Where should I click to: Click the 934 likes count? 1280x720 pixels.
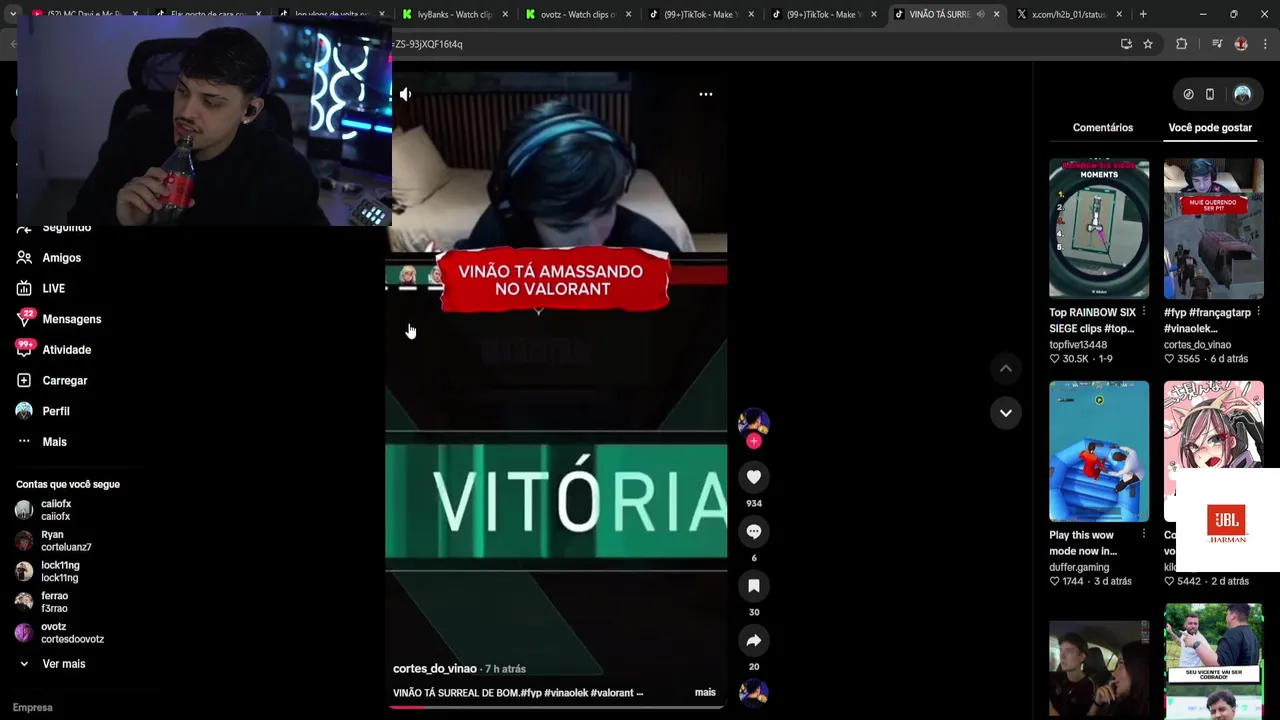coord(754,503)
